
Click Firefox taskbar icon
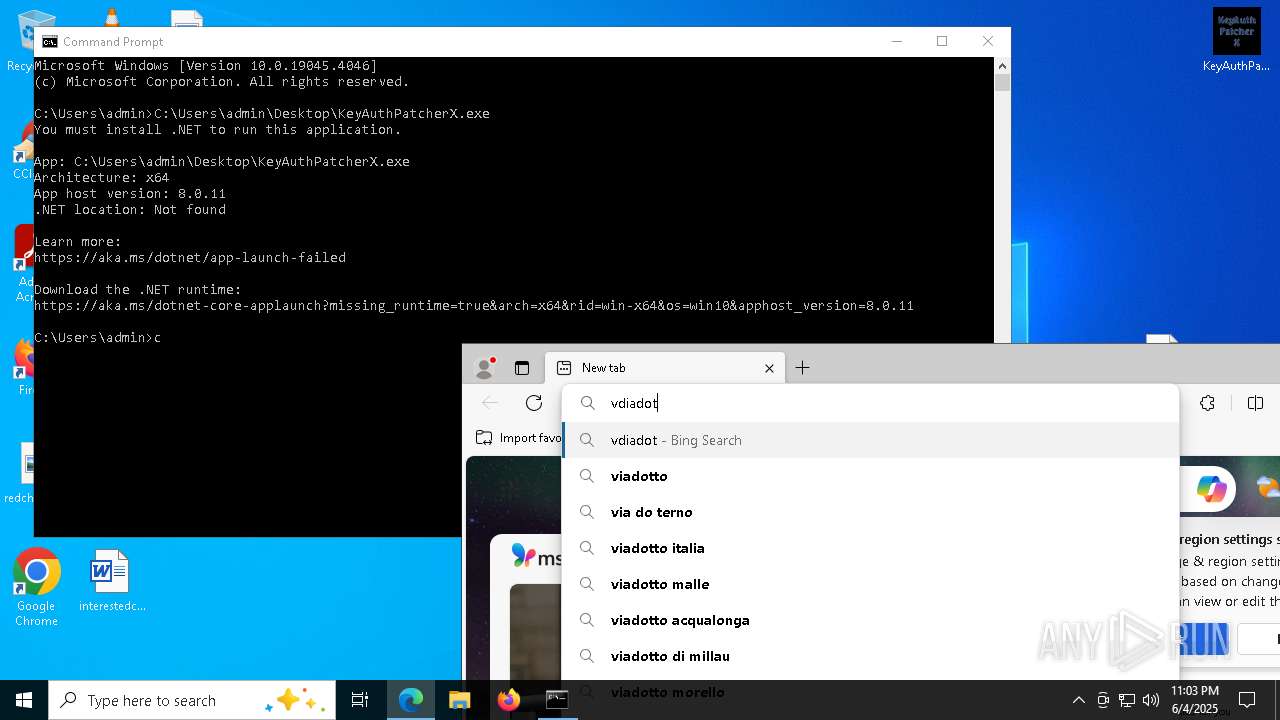(508, 700)
